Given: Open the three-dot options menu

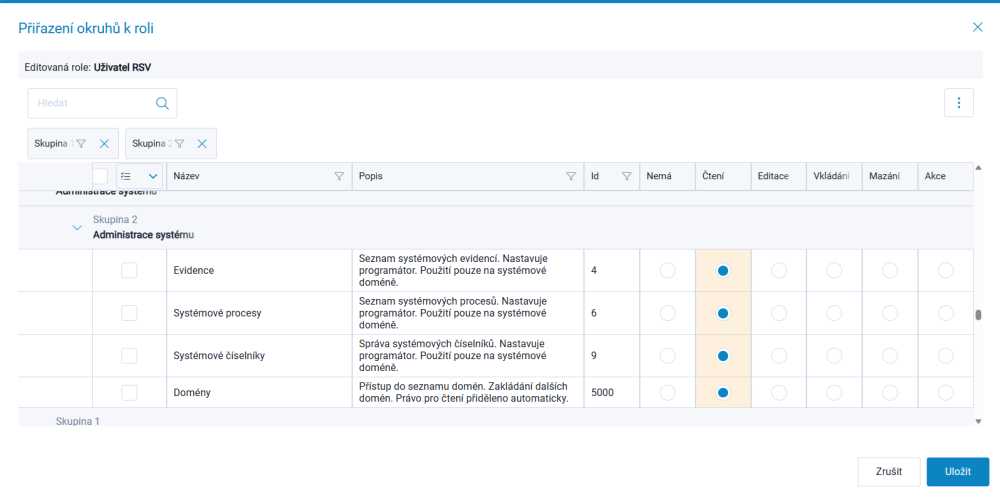Looking at the screenshot, I should point(959,103).
